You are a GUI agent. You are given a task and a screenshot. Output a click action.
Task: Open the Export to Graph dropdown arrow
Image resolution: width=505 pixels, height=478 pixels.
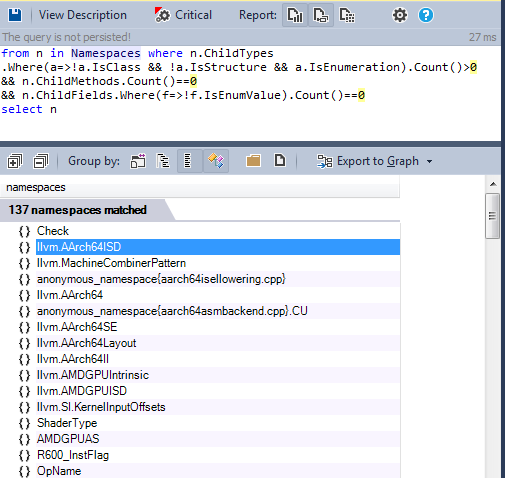tap(429, 162)
